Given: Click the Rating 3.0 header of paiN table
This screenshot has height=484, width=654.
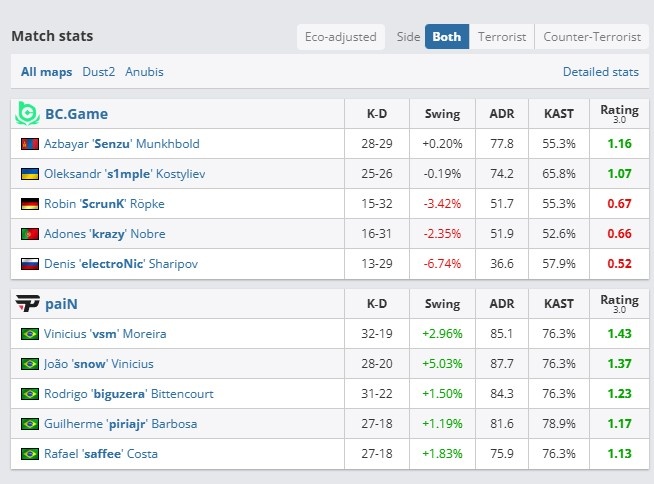Looking at the screenshot, I should (x=619, y=304).
